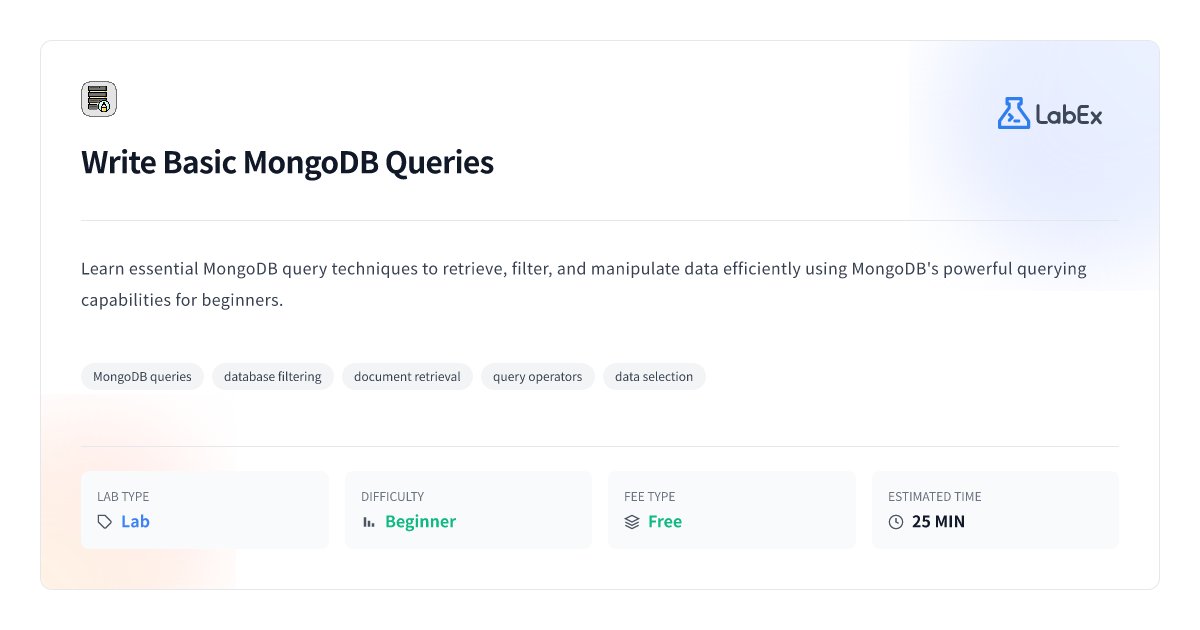This screenshot has height=630, width=1200.
Task: Select the database filtering tag
Action: point(273,376)
